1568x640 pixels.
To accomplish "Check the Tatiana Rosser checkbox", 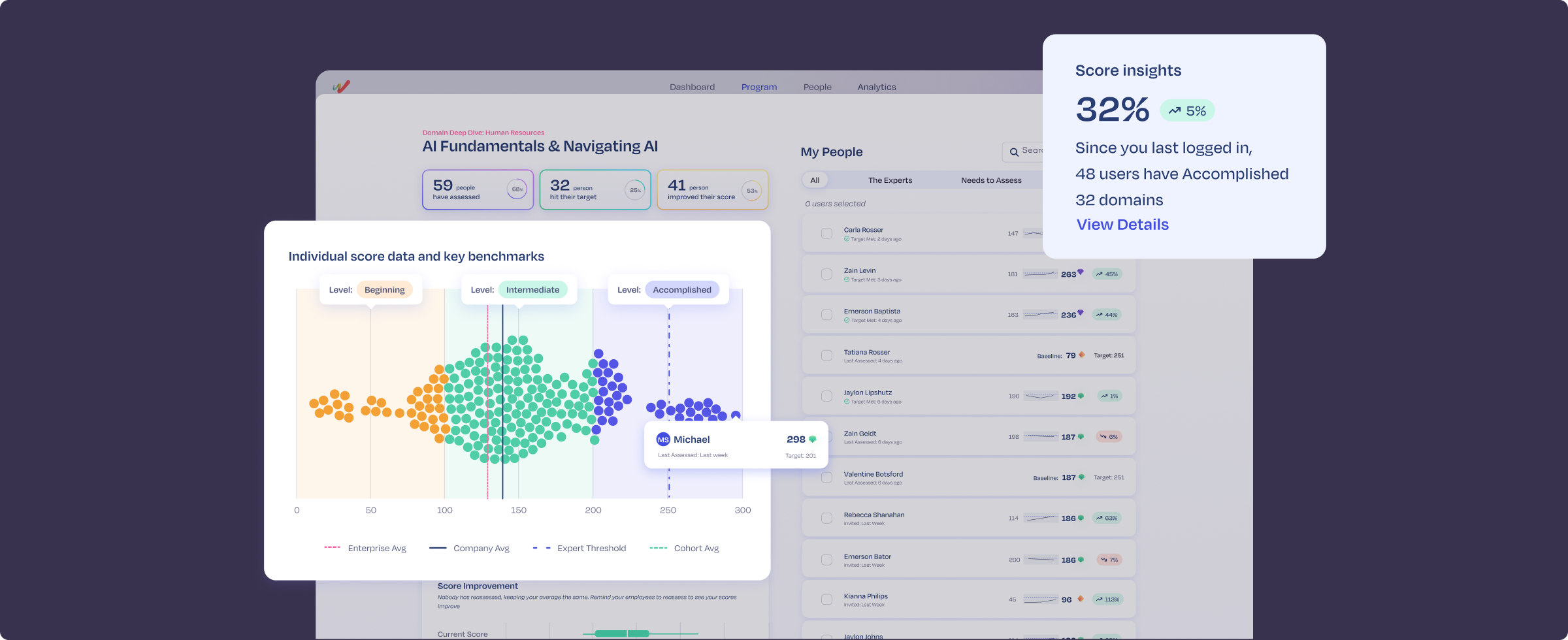I will pos(826,356).
